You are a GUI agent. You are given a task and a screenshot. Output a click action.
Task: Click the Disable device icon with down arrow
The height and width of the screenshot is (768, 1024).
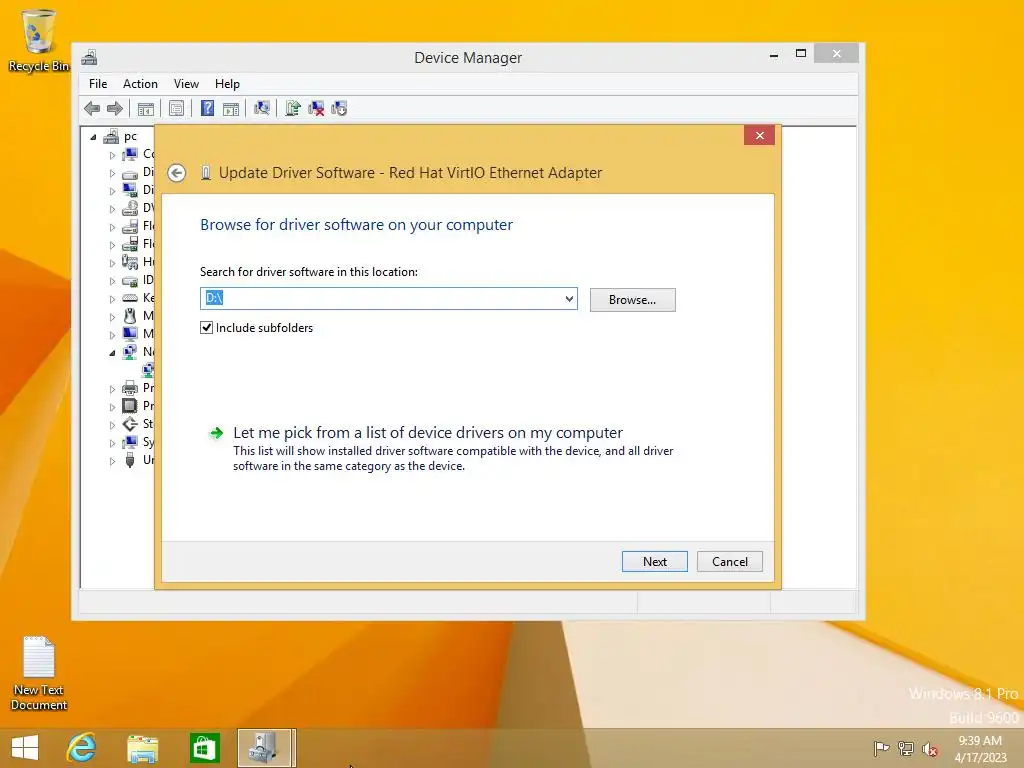[x=339, y=108]
